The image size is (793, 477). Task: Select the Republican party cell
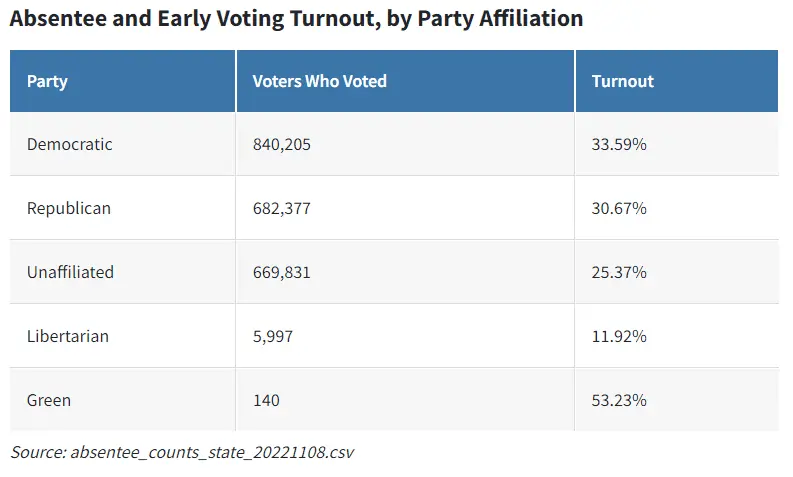69,208
